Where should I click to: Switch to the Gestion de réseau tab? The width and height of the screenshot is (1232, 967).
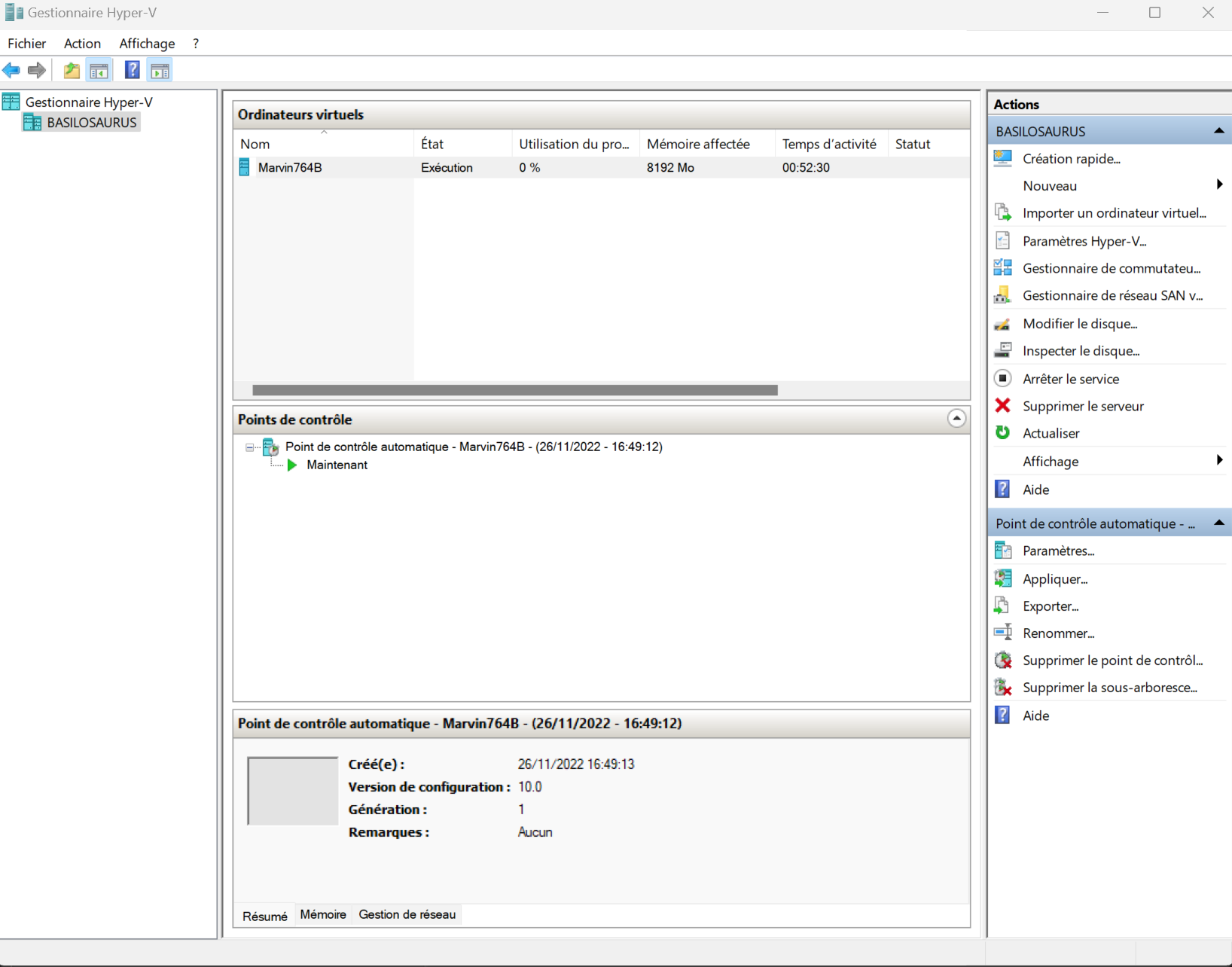pos(407,914)
